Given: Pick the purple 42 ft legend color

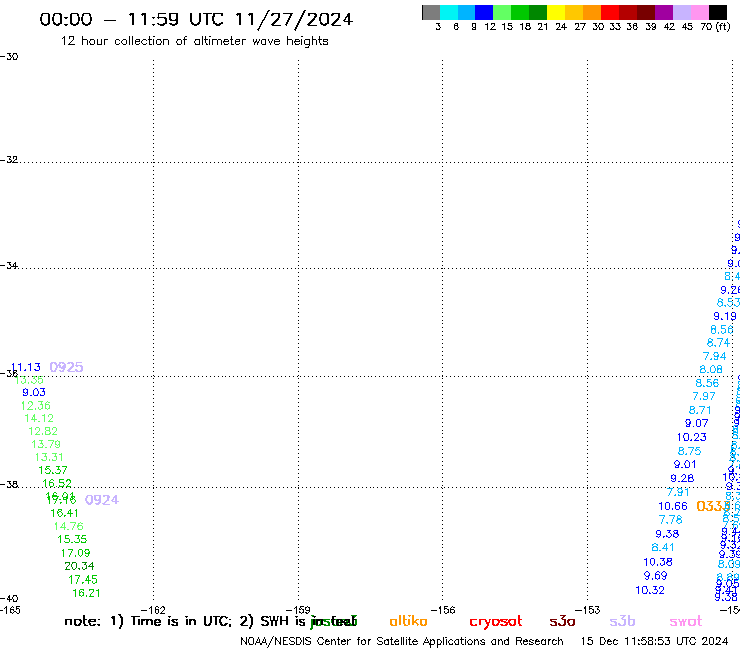Looking at the screenshot, I should tap(664, 12).
